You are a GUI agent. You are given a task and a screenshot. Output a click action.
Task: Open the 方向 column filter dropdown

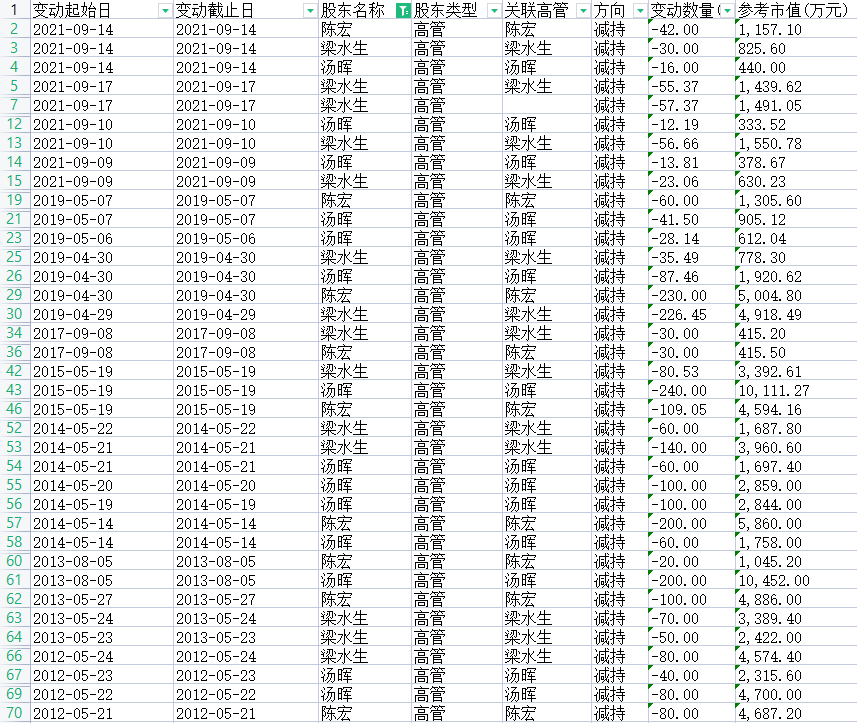(x=639, y=10)
